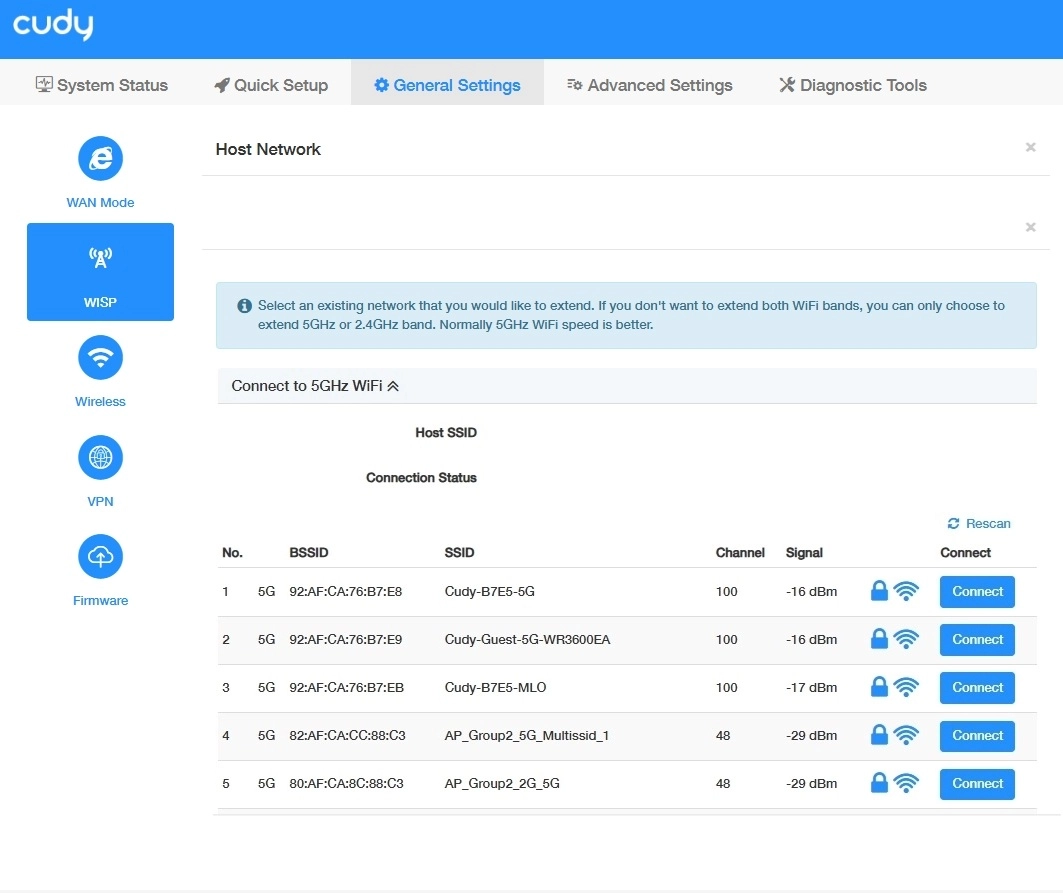The image size is (1063, 893).
Task: Click the Connection Status label
Action: 421,478
